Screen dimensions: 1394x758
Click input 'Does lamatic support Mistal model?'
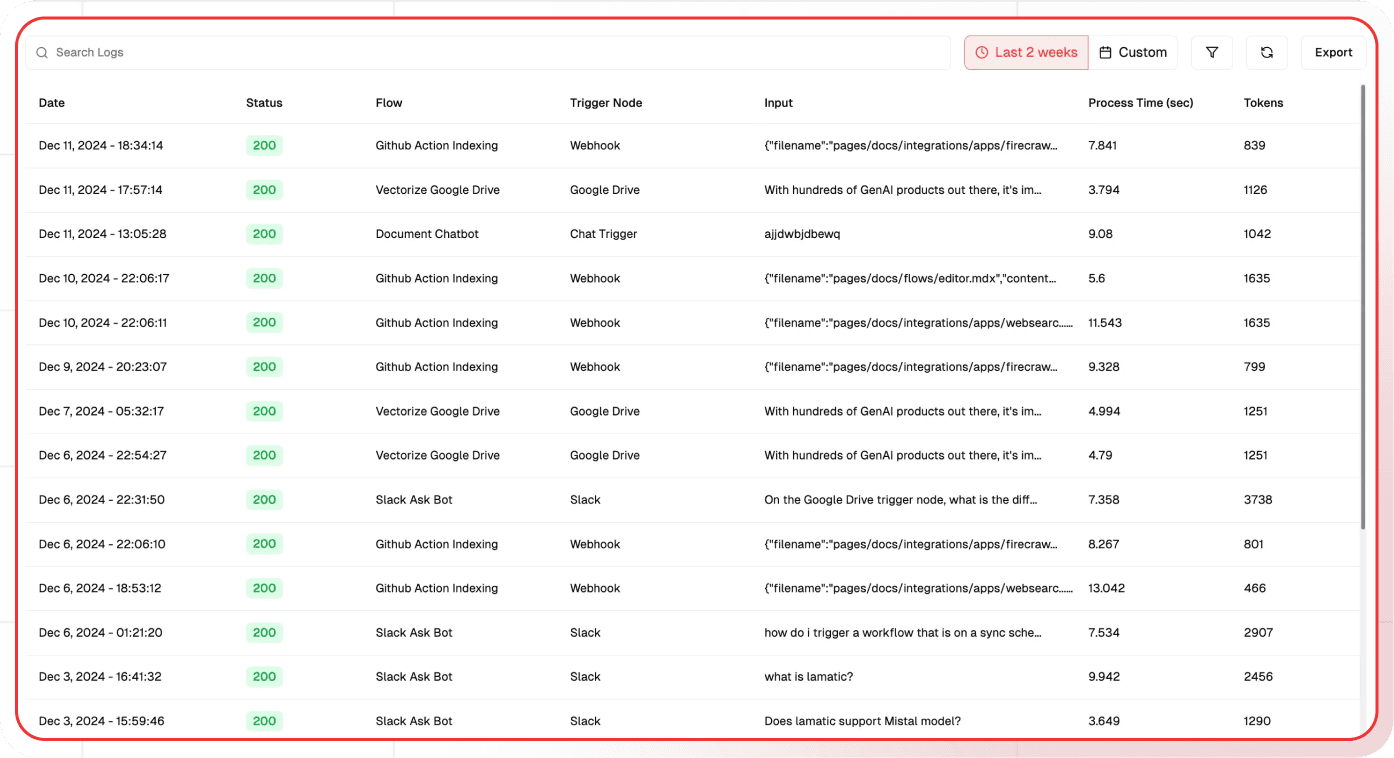tap(863, 721)
